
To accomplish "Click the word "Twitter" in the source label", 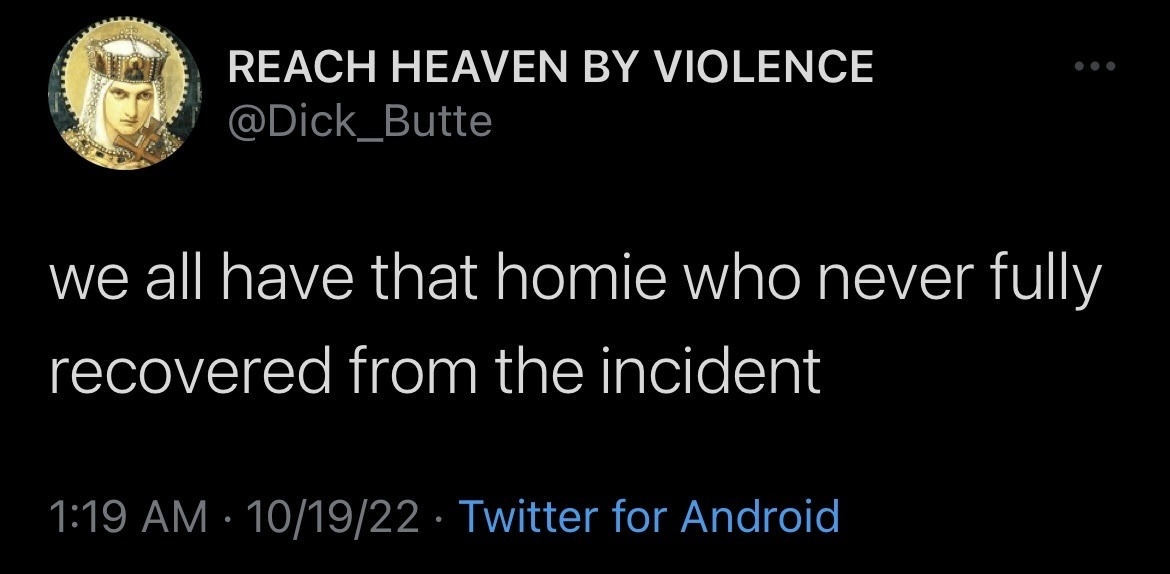I will (x=527, y=517).
